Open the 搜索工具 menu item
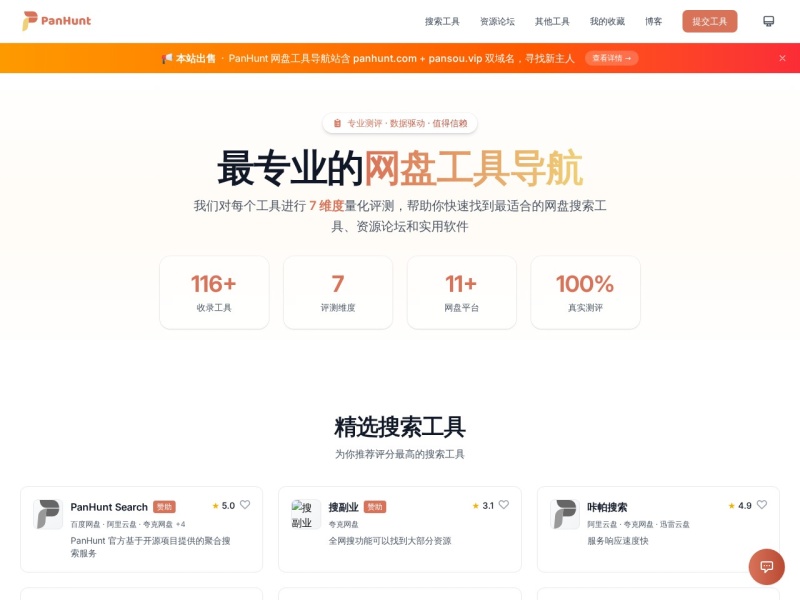The height and width of the screenshot is (600, 800). pyautogui.click(x=442, y=21)
